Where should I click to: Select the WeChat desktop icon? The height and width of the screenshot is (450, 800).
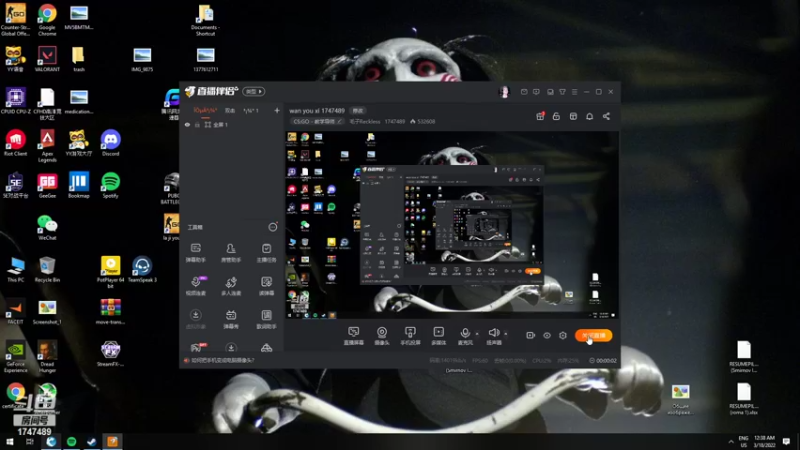pyautogui.click(x=47, y=228)
